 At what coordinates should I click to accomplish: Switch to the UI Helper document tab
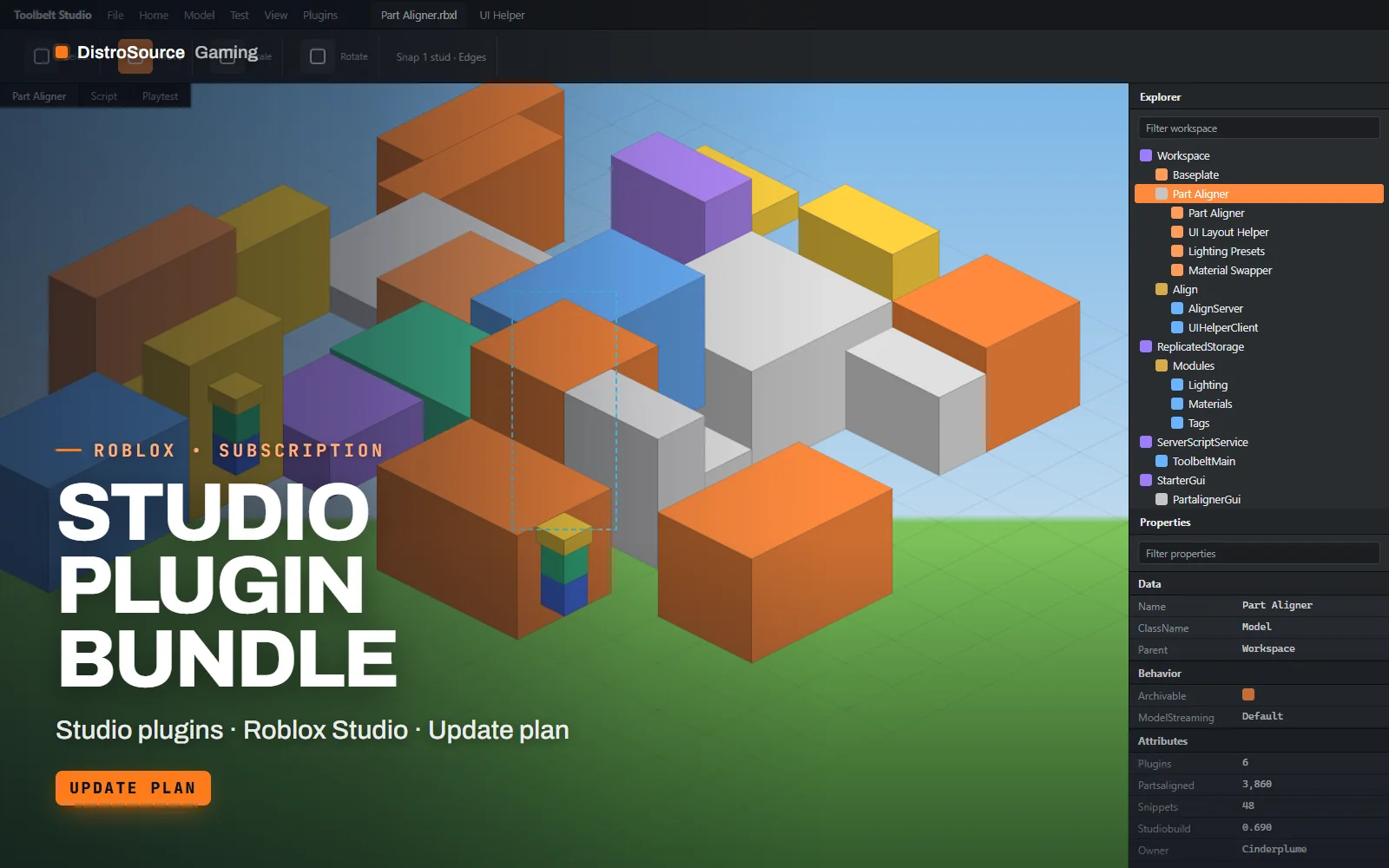click(502, 15)
